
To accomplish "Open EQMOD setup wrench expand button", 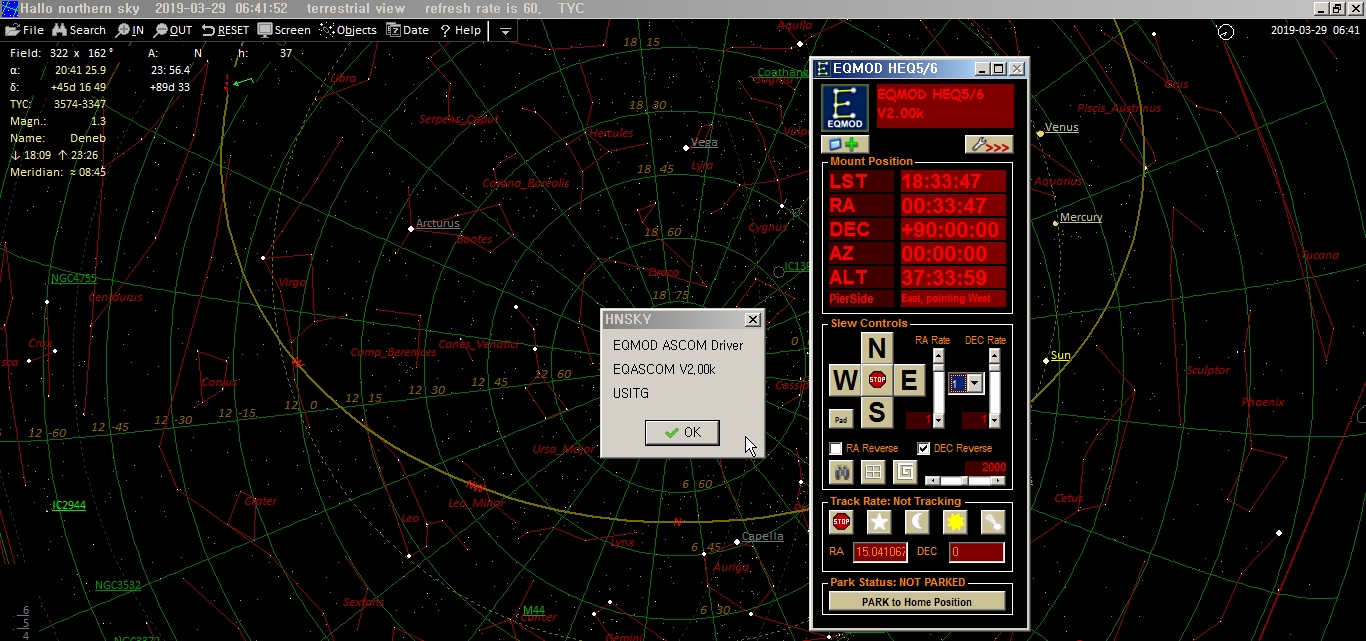I will point(988,145).
